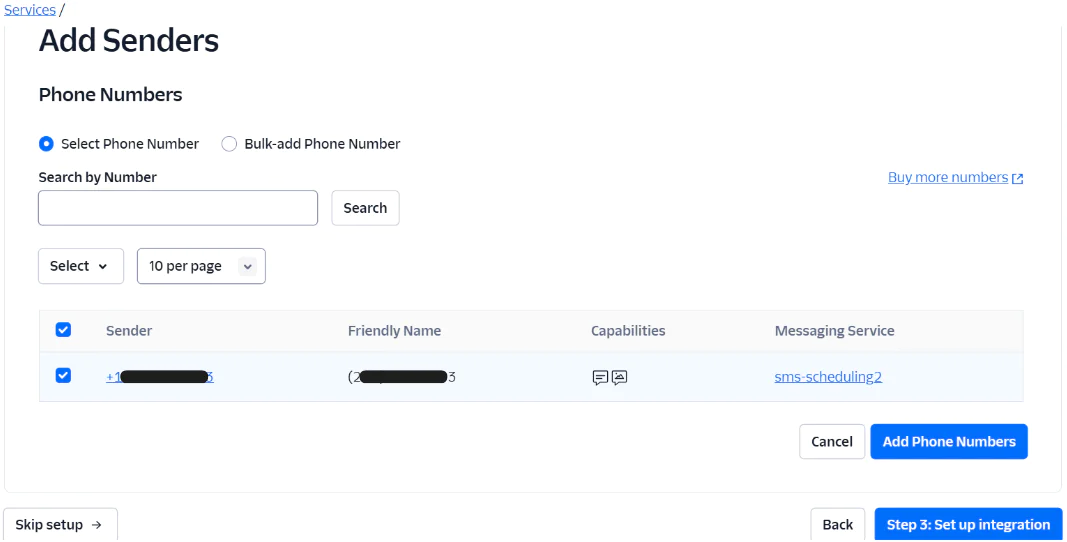1067x542 pixels.
Task: Go Back to the previous step
Action: pos(837,525)
